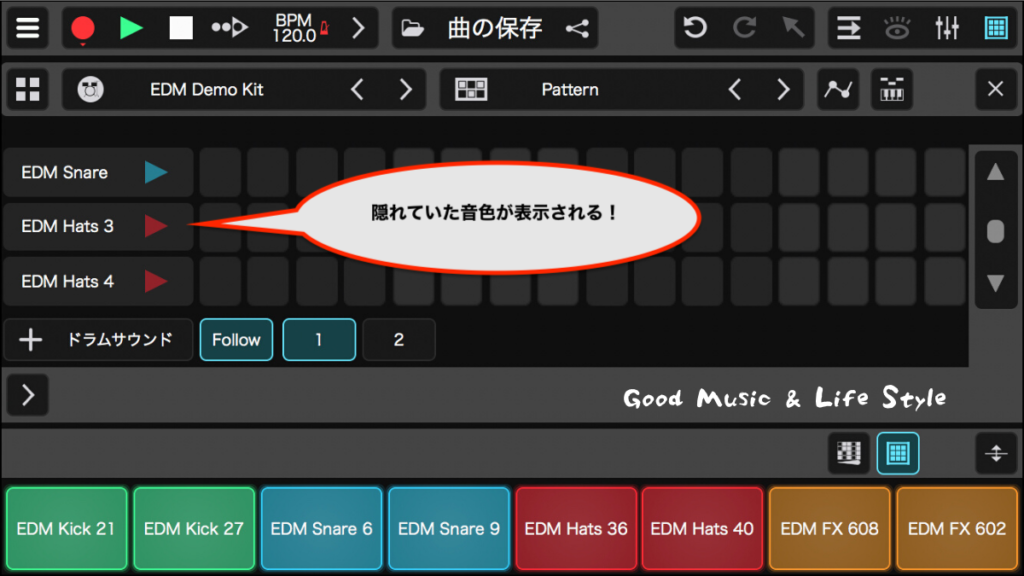Toggle the cyan grid view icon in top bar
The image size is (1024, 576).
(x=996, y=28)
